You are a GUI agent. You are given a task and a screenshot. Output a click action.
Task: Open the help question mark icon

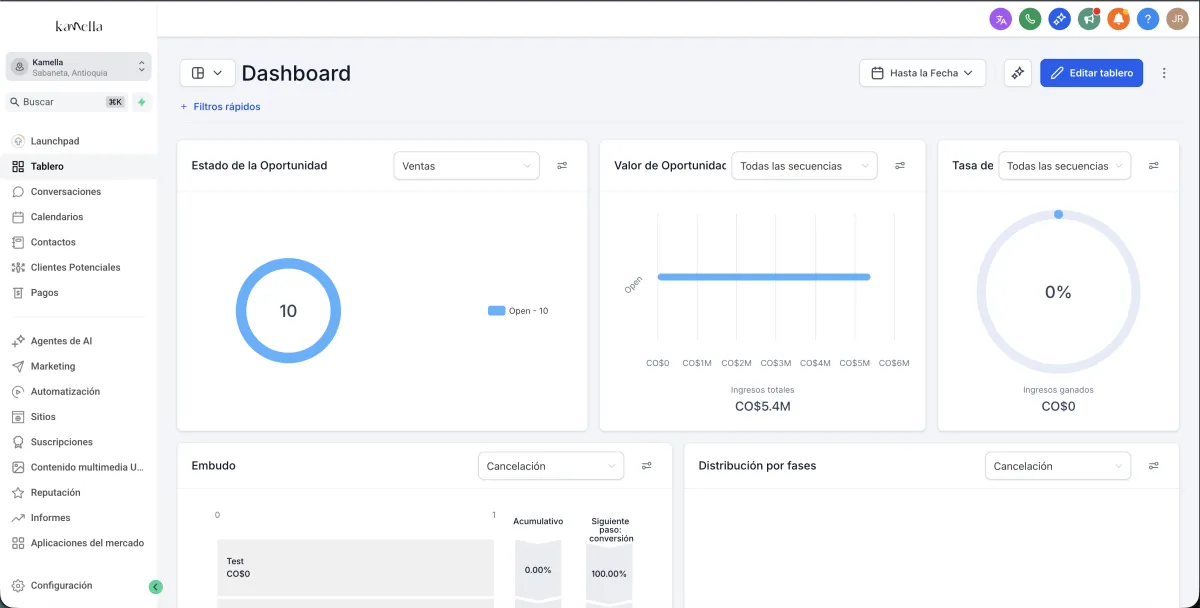1148,19
